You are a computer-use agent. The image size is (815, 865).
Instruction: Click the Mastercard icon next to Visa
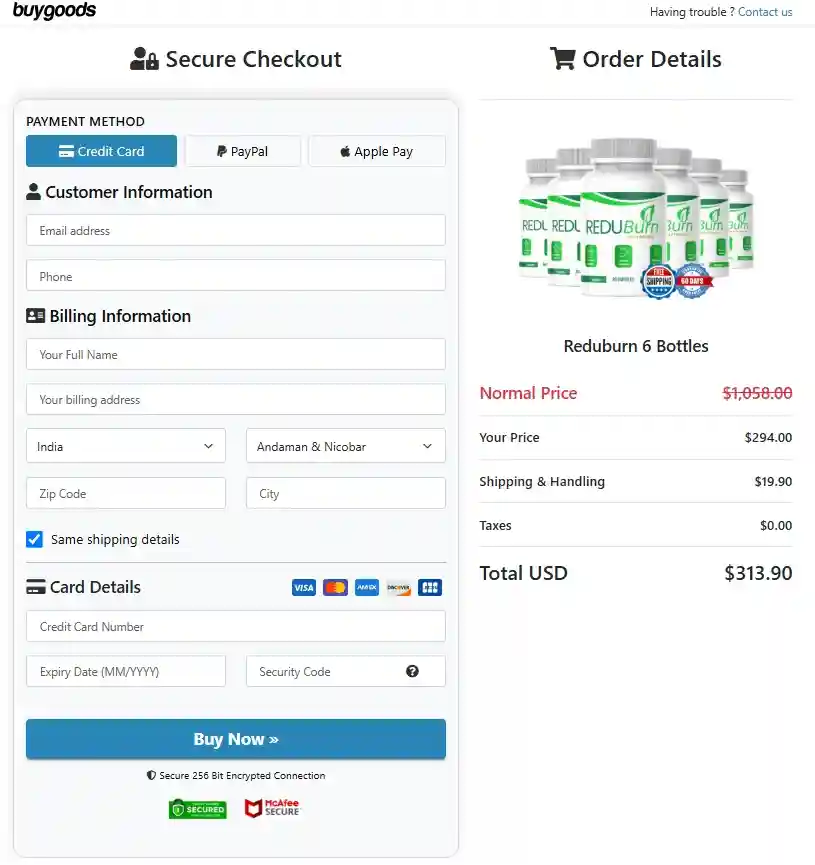(x=335, y=587)
